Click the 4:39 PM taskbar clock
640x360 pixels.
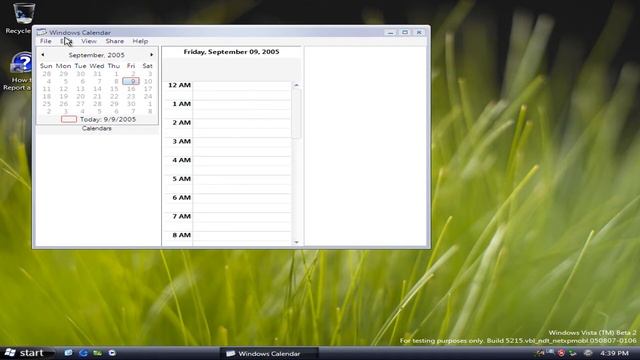(x=614, y=353)
